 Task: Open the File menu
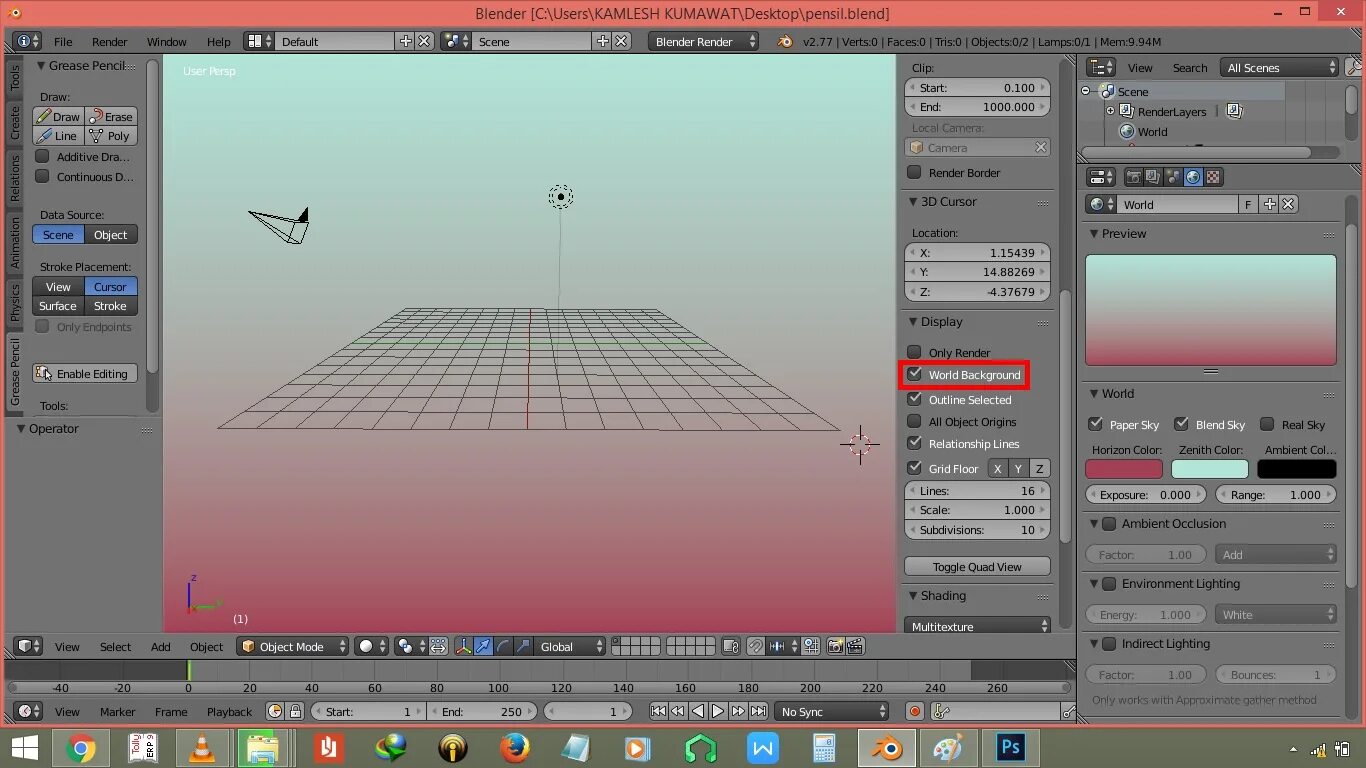click(x=63, y=41)
